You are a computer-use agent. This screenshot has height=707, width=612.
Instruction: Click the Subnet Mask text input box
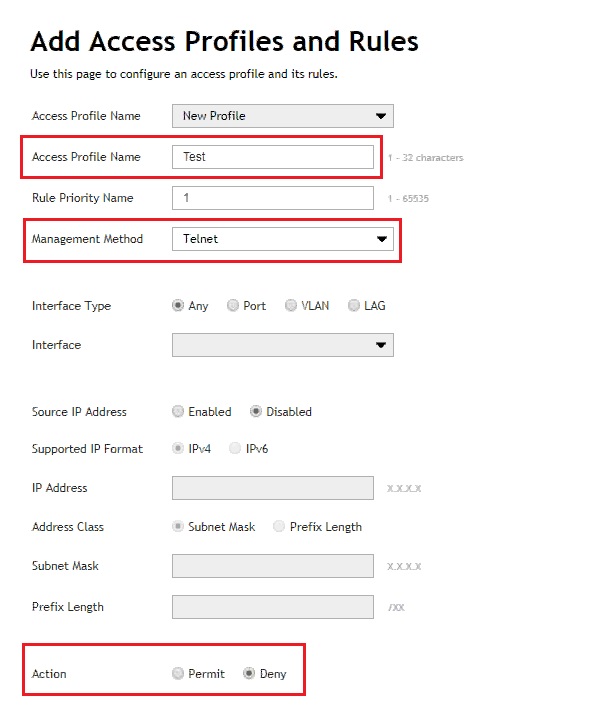pyautogui.click(x=272, y=566)
